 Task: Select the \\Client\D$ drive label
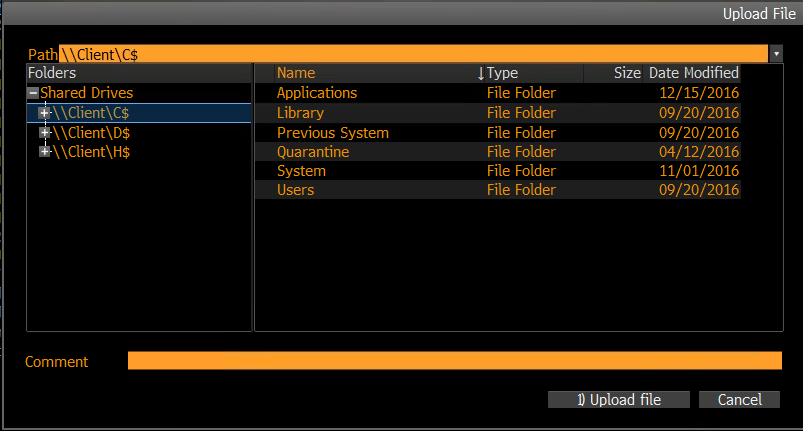tap(91, 132)
